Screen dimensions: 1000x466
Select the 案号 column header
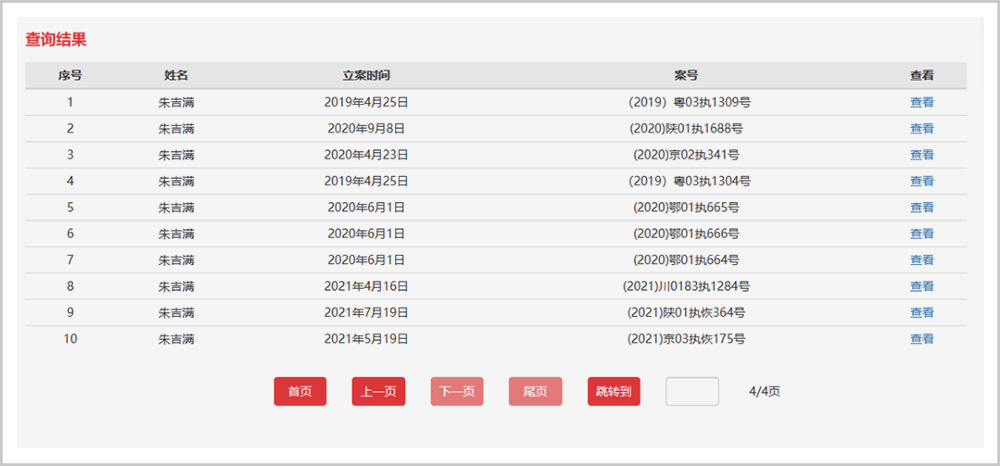point(686,75)
